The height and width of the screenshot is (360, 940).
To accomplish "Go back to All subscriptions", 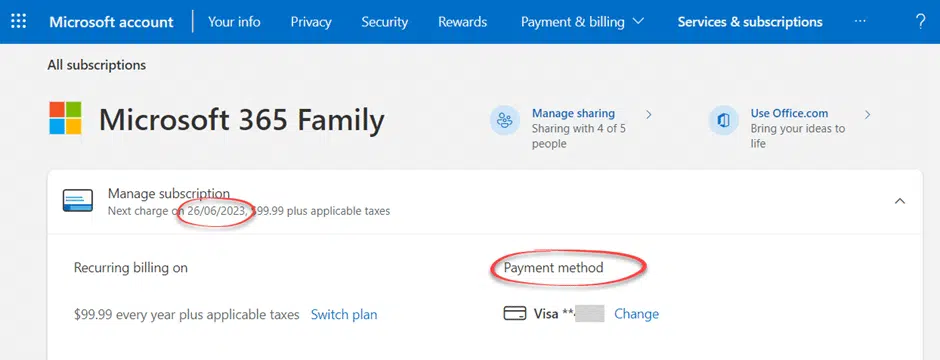I will pos(97,65).
